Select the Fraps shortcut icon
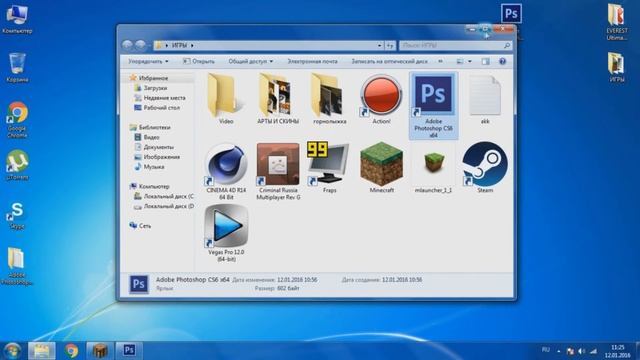 [x=329, y=163]
